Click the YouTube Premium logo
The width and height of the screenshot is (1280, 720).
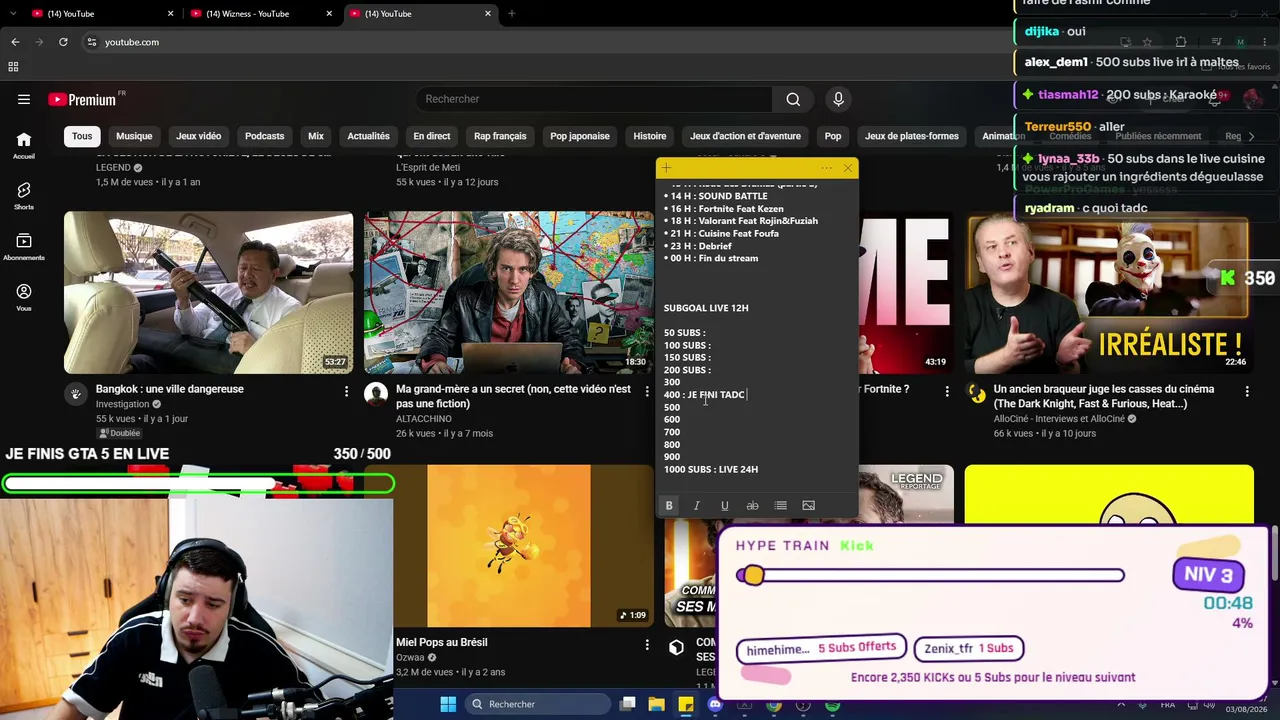[82, 99]
